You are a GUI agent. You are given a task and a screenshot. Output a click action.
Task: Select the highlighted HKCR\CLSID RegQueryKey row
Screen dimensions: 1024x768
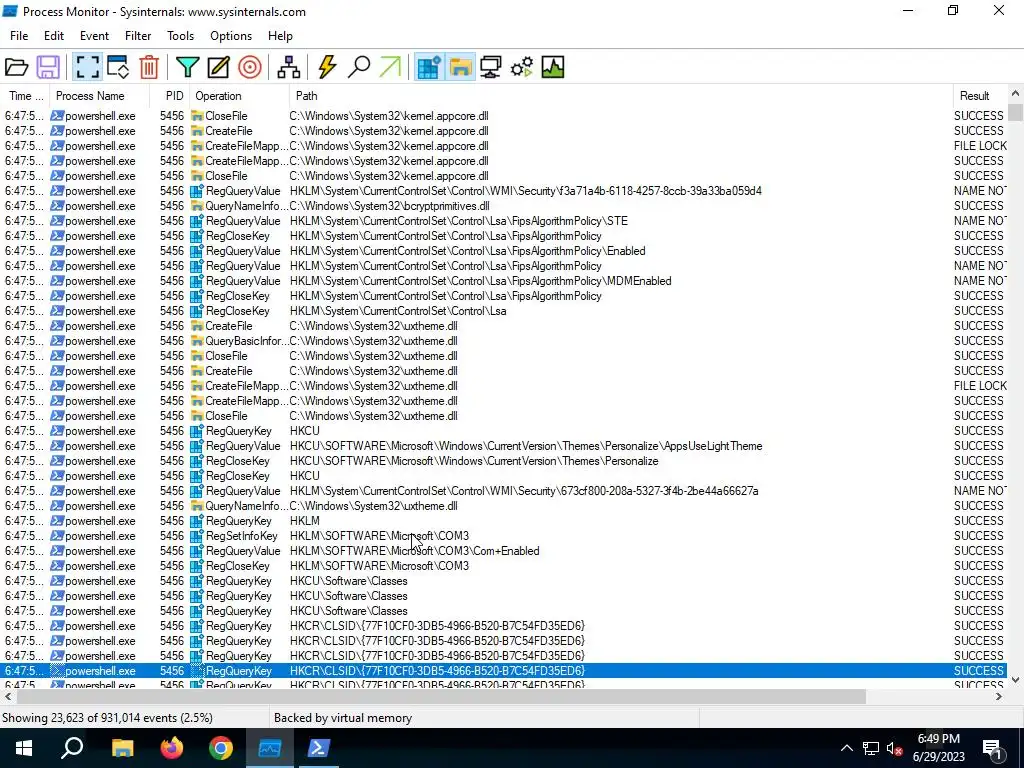504,671
